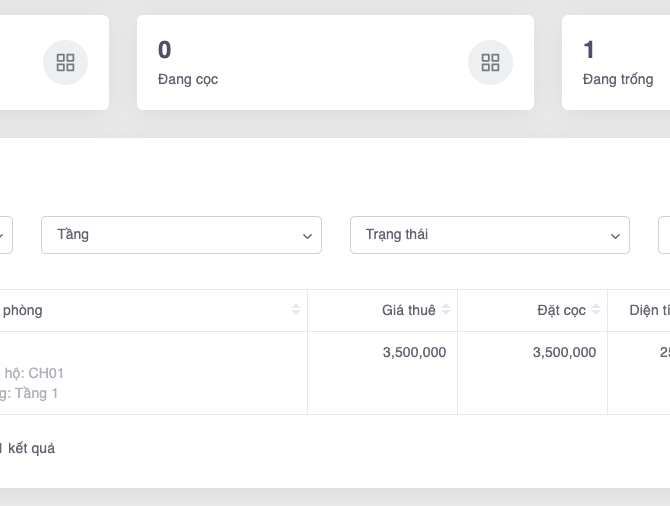670x506 pixels.
Task: Click the 3,500,000 value under Đặt cọc
Action: click(564, 352)
